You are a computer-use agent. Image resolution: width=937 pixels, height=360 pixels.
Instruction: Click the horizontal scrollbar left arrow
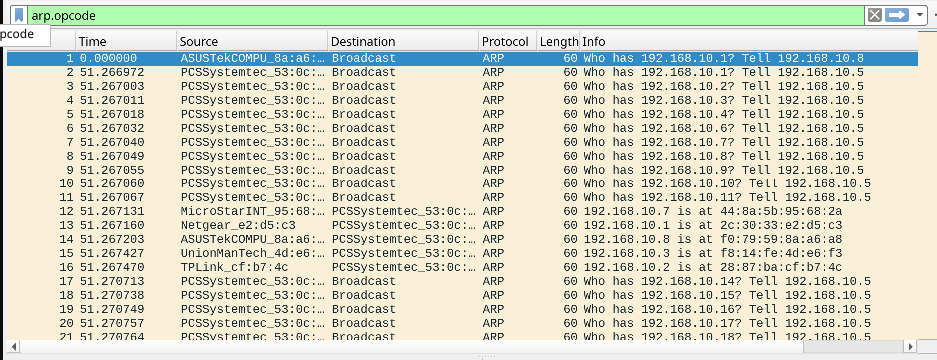pos(13,347)
